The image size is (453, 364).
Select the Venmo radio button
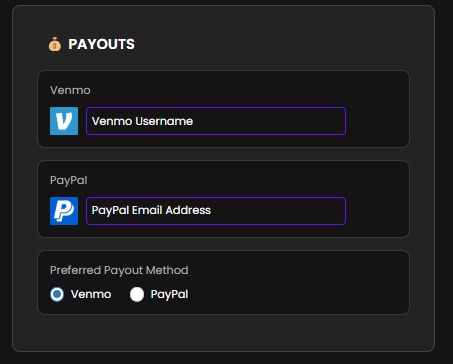57,294
